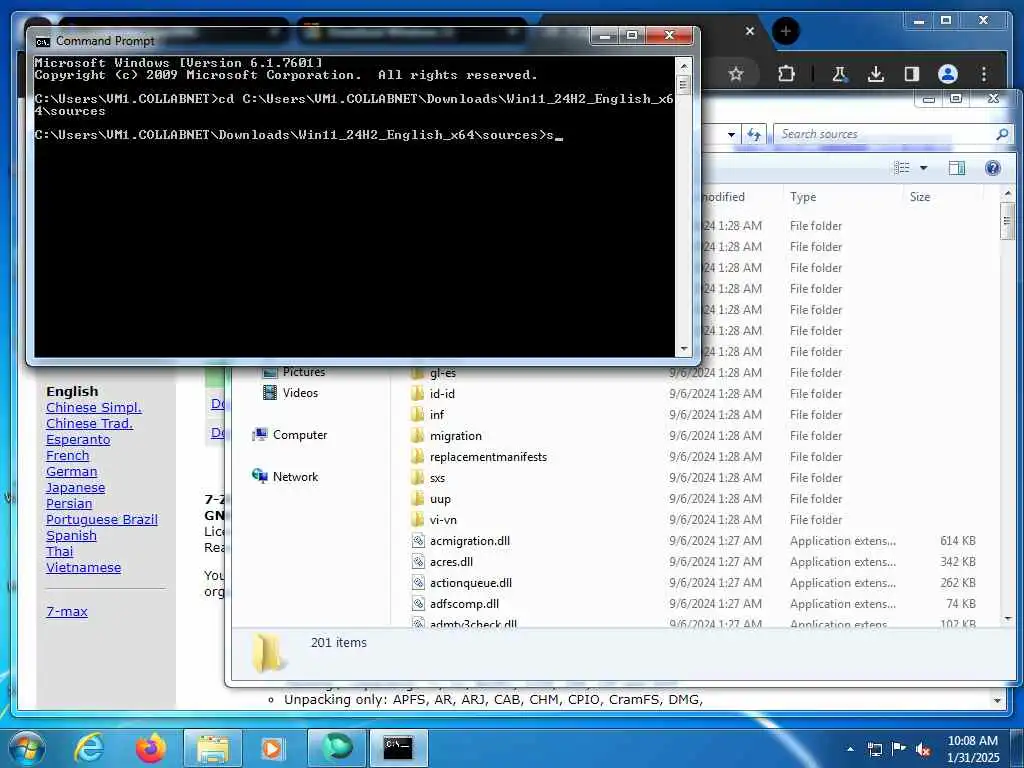
Task: Open French language link
Action: (x=67, y=455)
